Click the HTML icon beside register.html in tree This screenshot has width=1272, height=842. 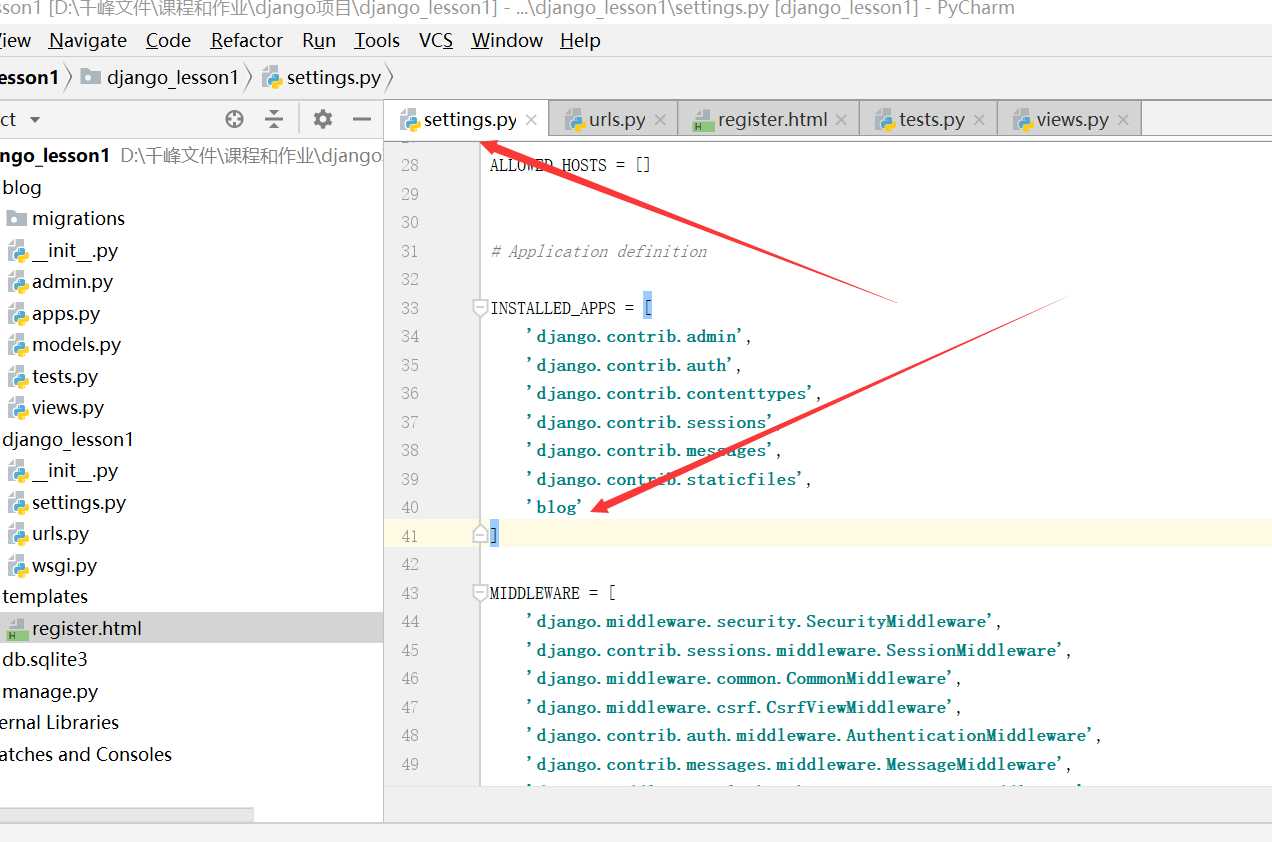point(17,628)
